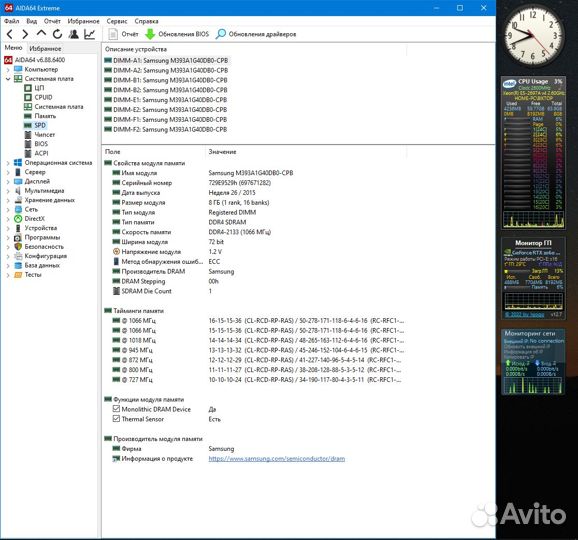Select AIDA64 v6.88.6400 root node
Viewport: 578px width, 540px height.
coord(35,60)
